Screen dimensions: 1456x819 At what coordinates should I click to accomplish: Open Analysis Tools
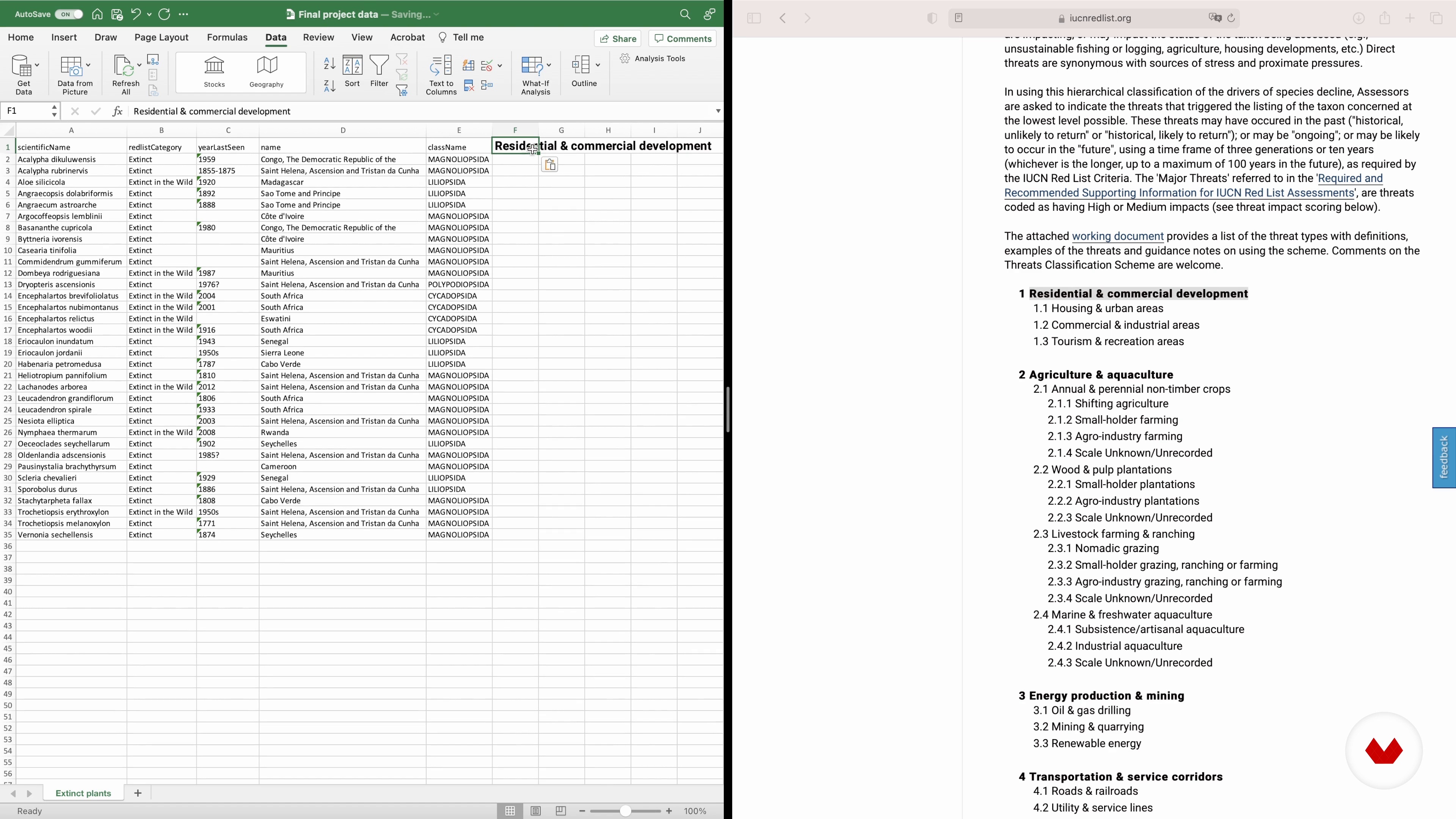pos(652,58)
